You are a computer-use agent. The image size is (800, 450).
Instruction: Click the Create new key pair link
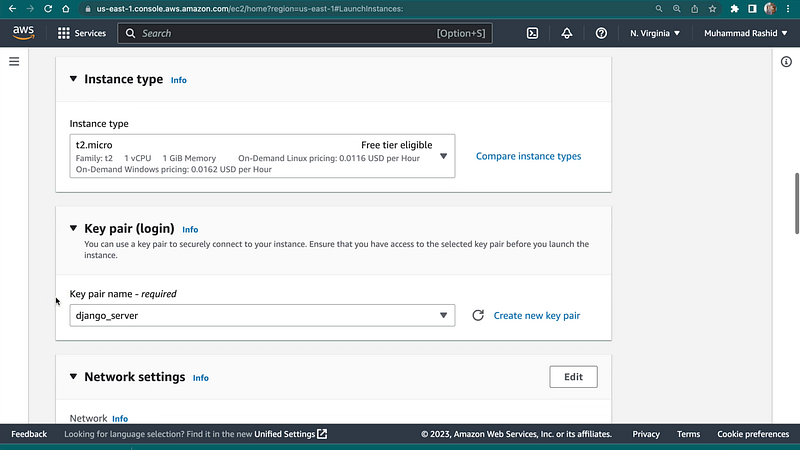pos(537,315)
